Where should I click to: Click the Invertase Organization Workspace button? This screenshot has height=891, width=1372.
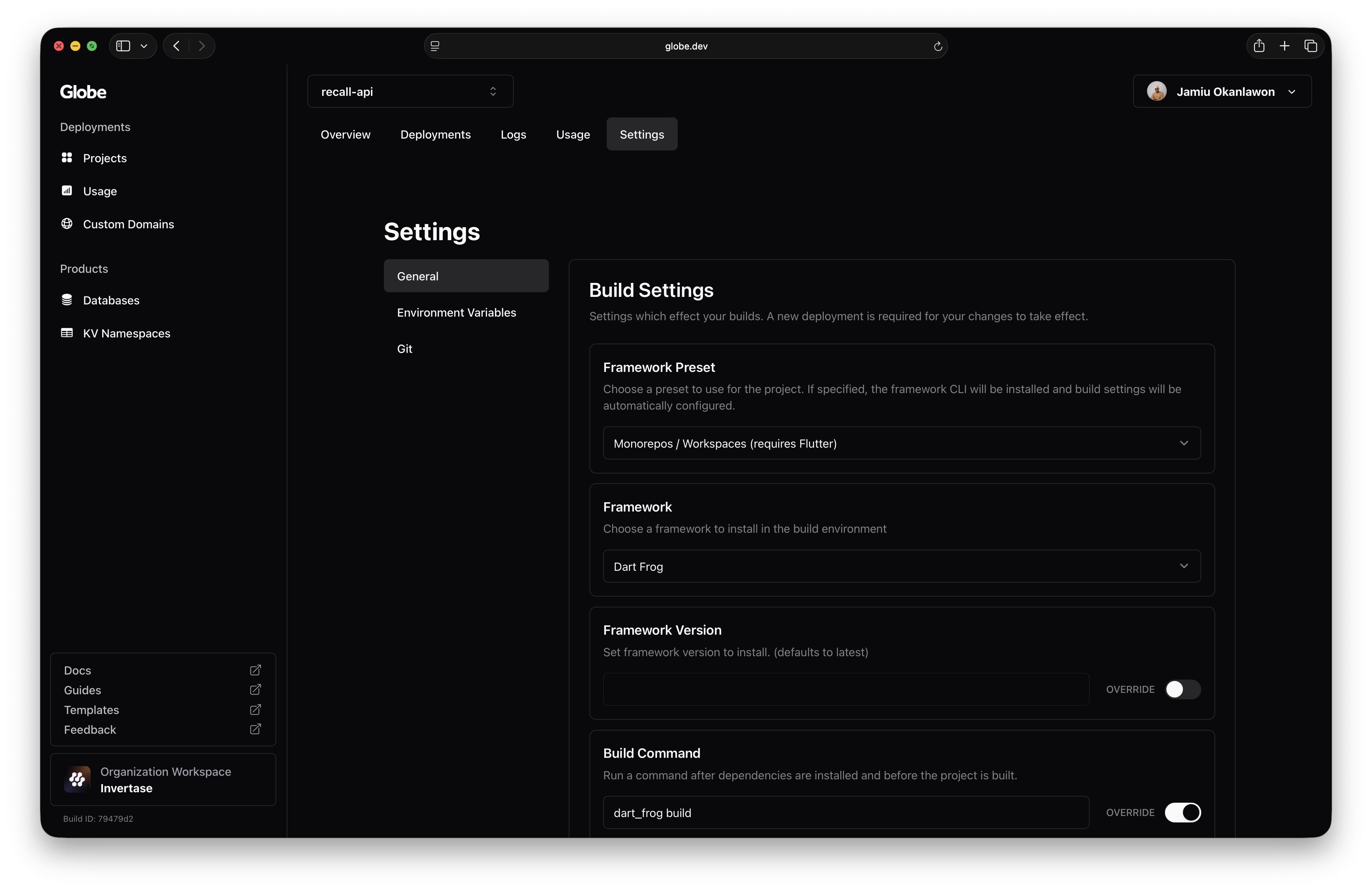pyautogui.click(x=163, y=780)
